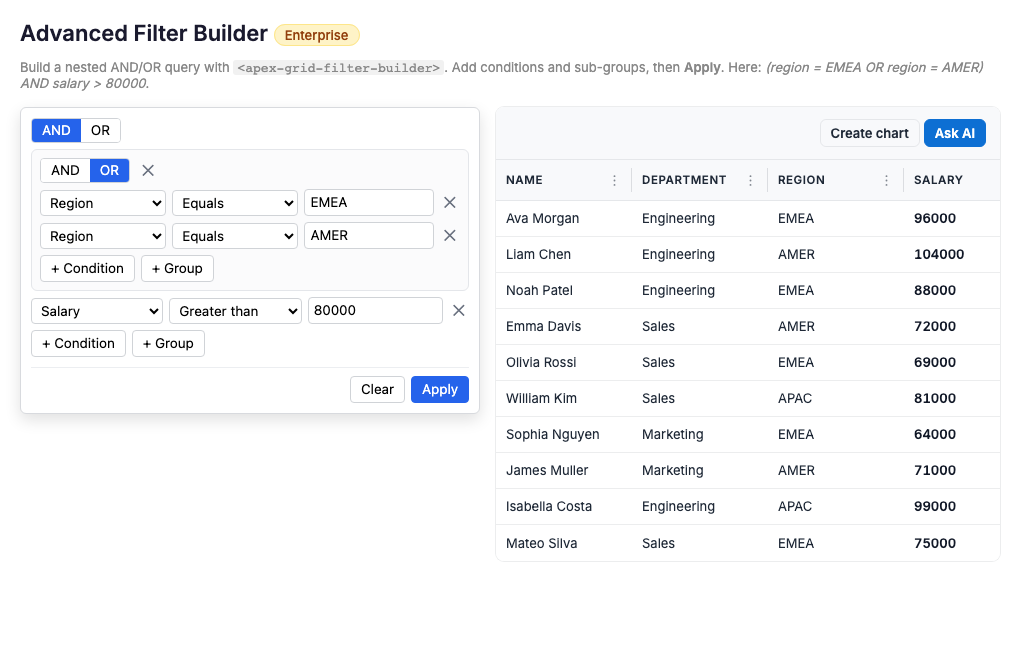
Task: Click the 81000 salary cell
Action: click(x=952, y=398)
